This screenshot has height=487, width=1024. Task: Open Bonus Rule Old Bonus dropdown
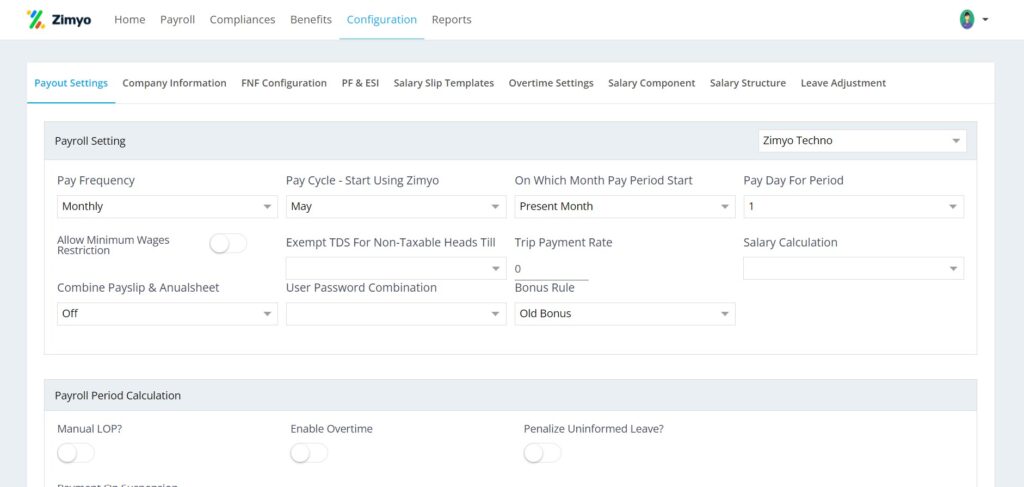click(625, 313)
